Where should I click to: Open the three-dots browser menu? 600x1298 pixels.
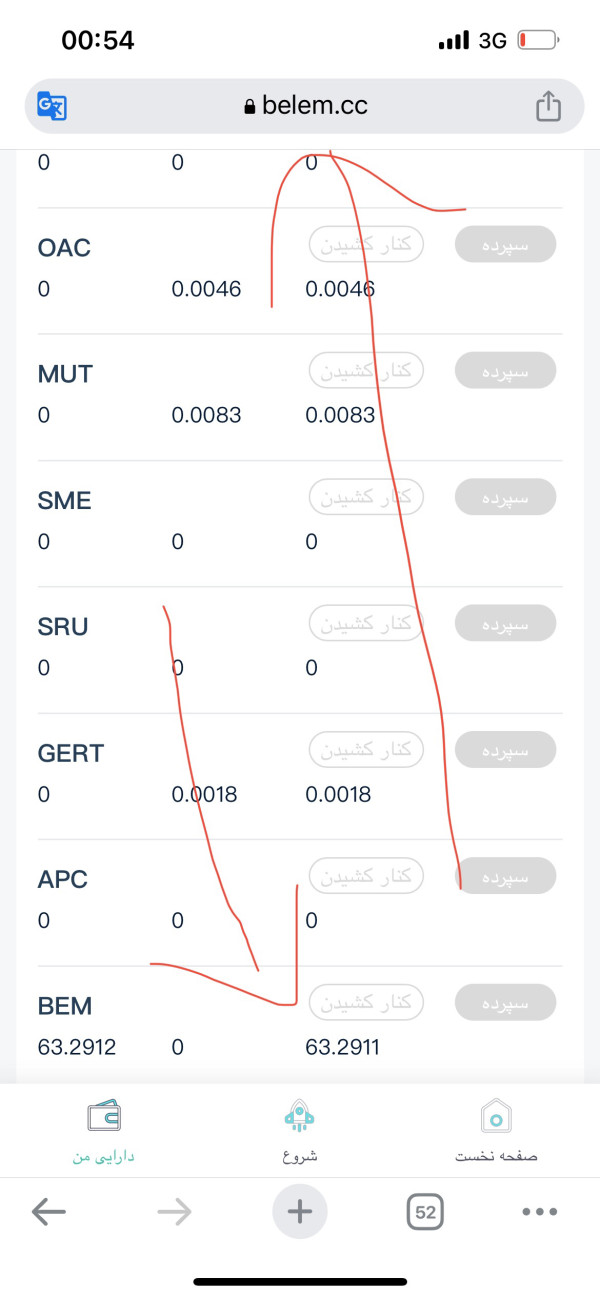coord(540,1212)
